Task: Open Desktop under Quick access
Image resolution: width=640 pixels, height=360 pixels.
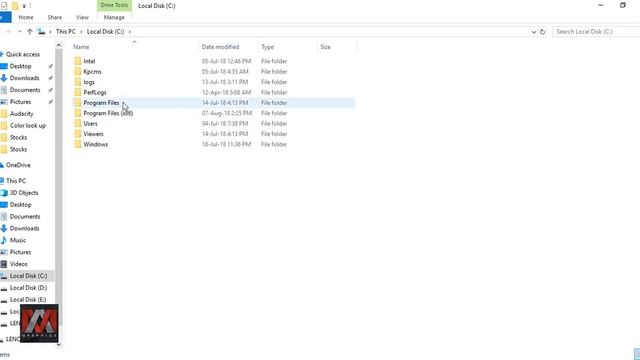Action: click(x=20, y=66)
